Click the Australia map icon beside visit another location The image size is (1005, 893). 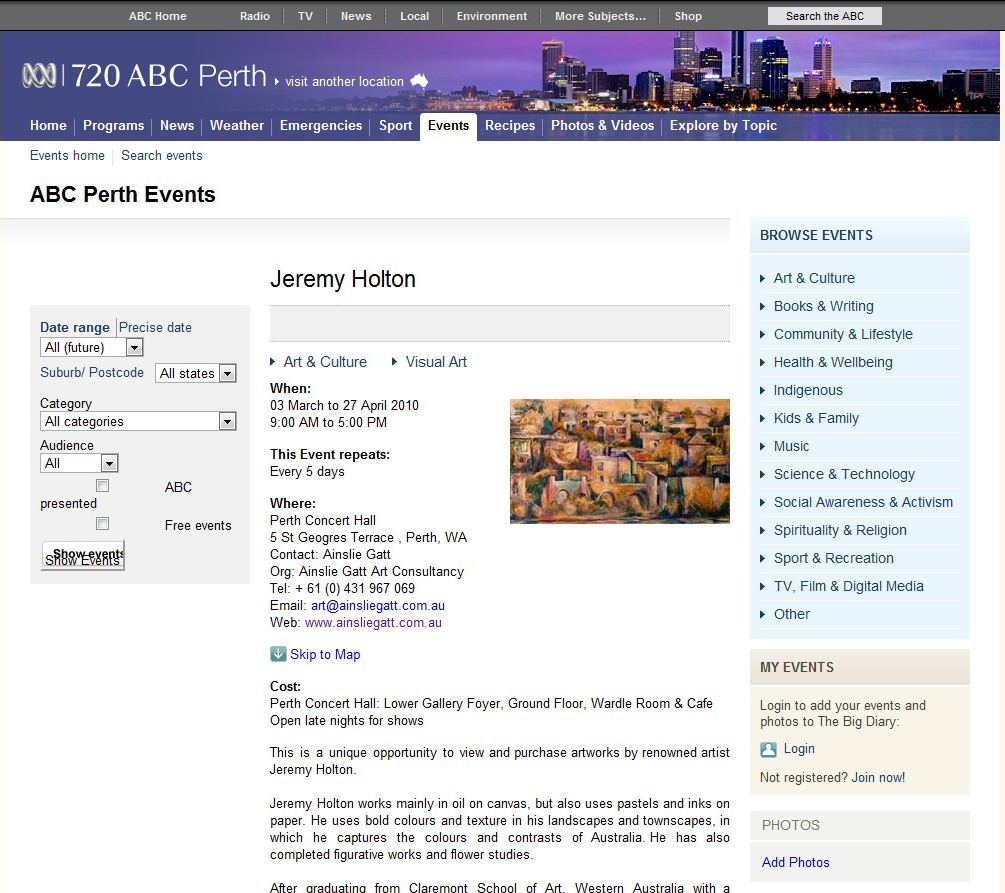click(x=419, y=80)
